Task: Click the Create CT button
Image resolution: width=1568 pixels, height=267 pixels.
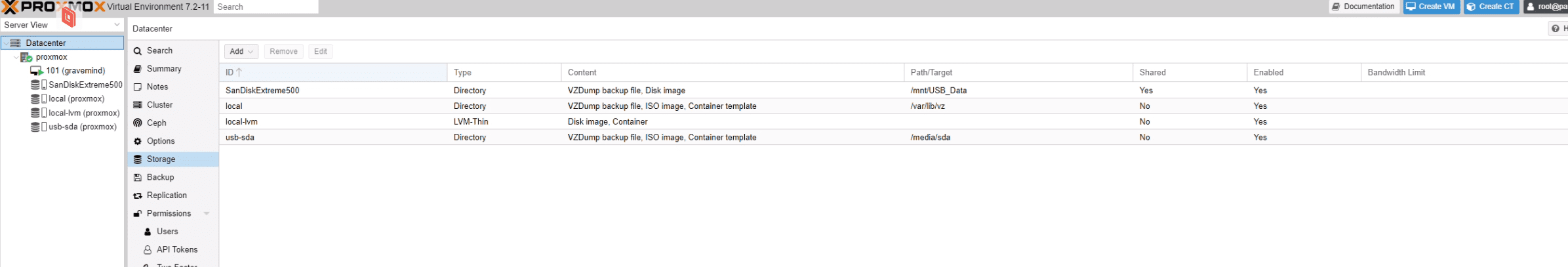Action: 1491,7
